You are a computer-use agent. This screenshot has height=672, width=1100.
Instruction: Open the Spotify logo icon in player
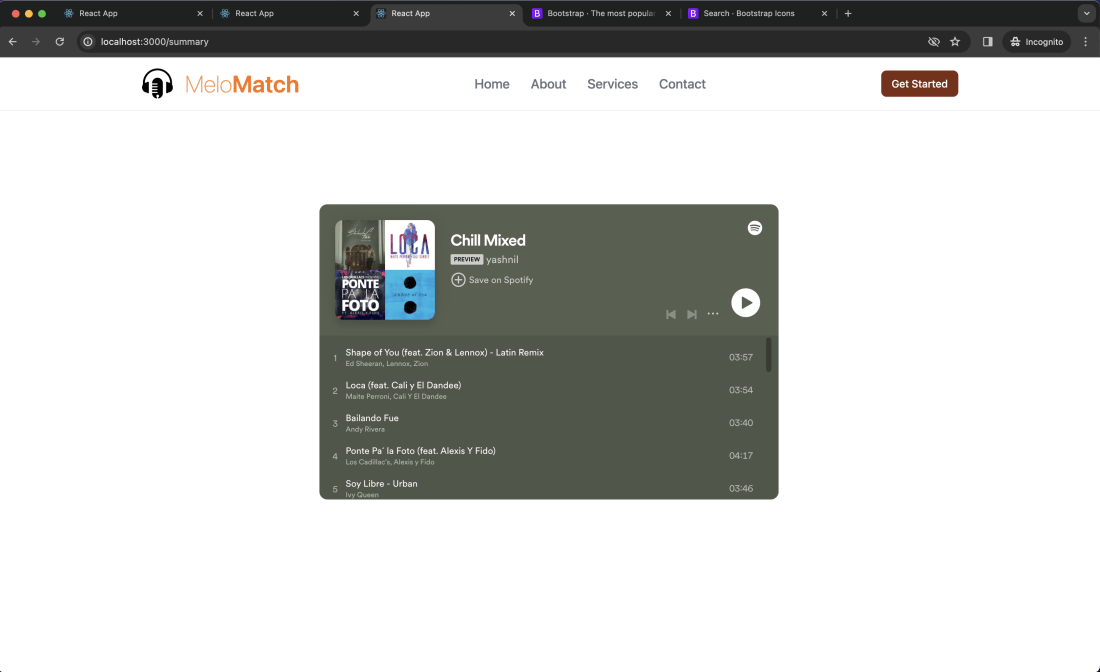(x=755, y=228)
